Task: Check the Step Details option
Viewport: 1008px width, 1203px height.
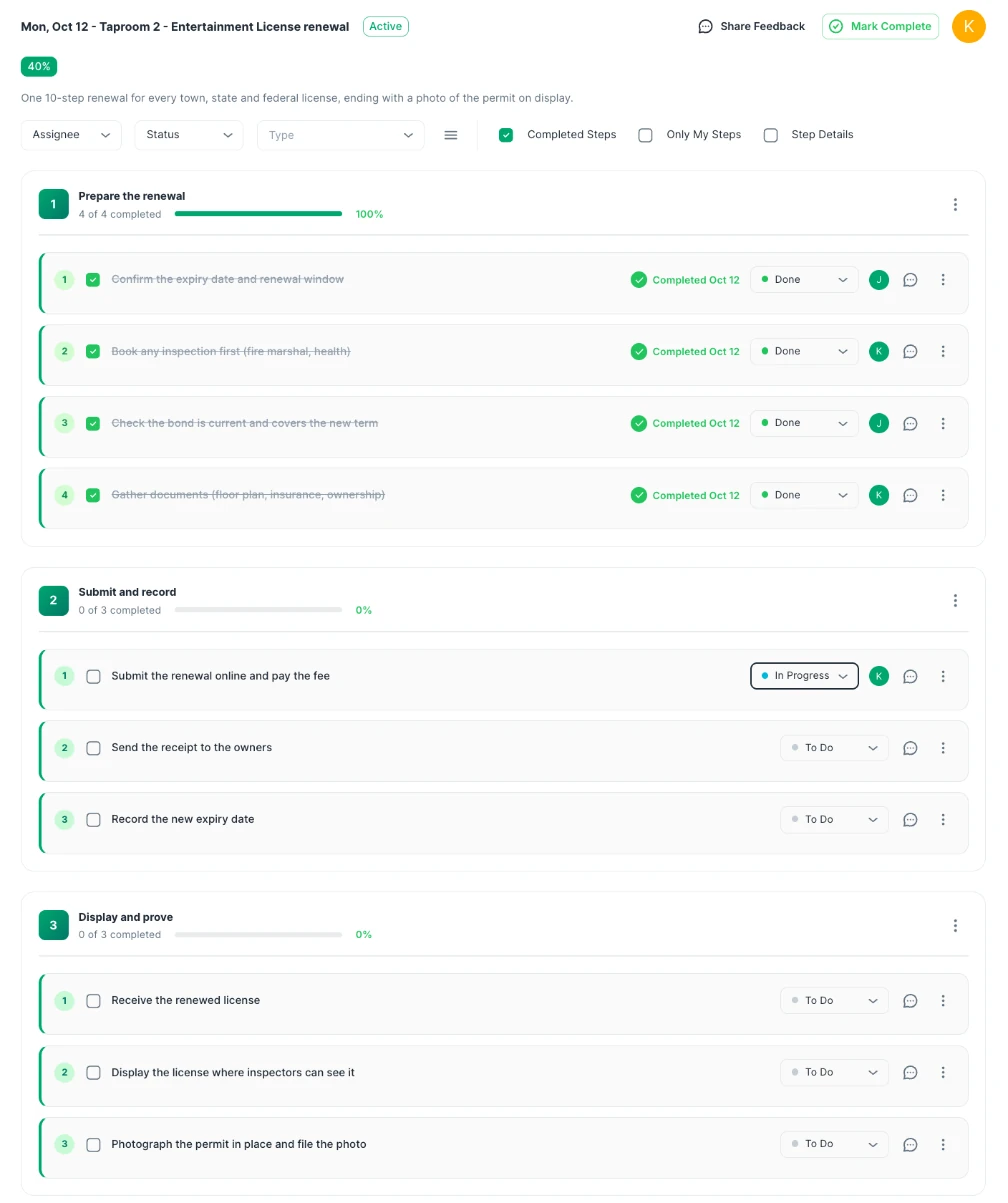Action: click(771, 135)
